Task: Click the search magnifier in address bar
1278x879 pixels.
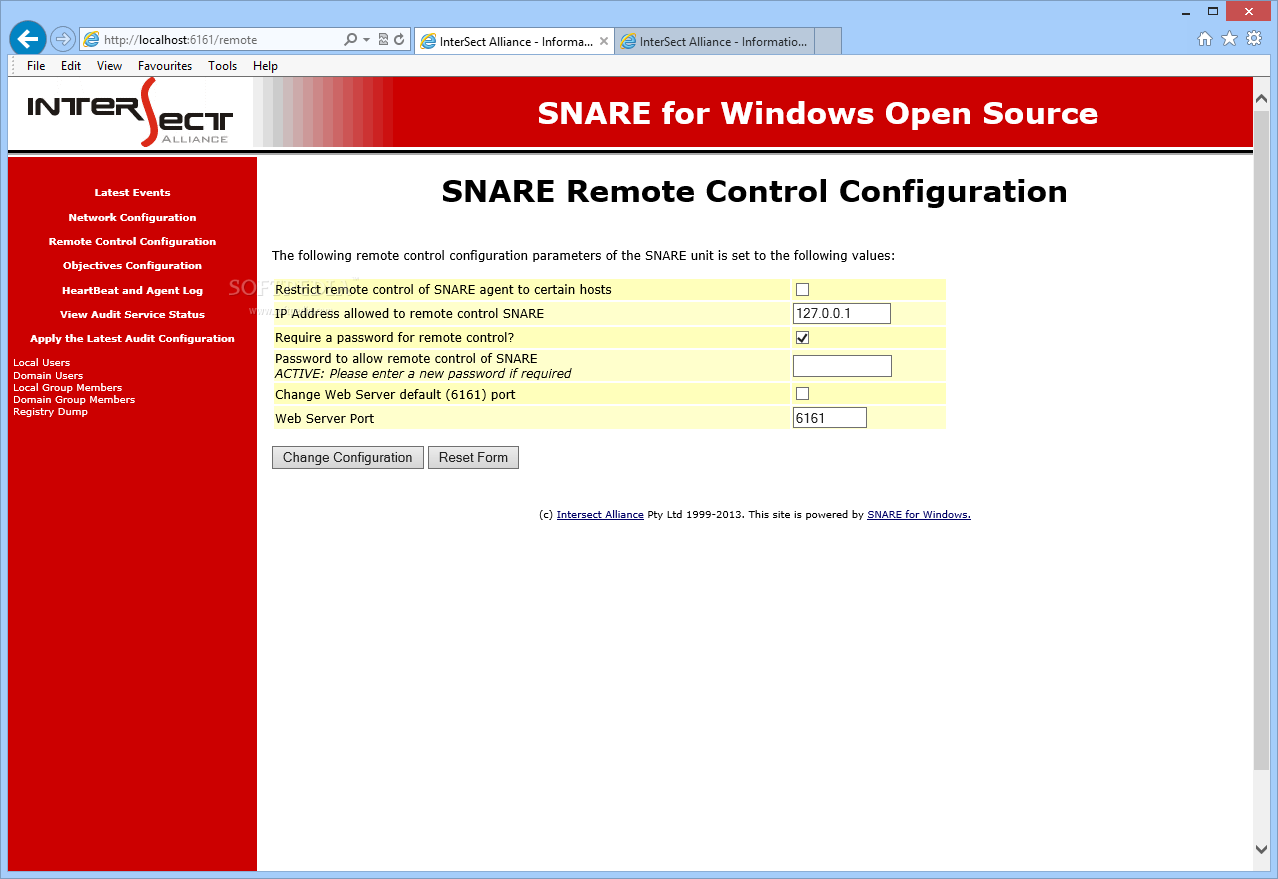Action: coord(350,40)
